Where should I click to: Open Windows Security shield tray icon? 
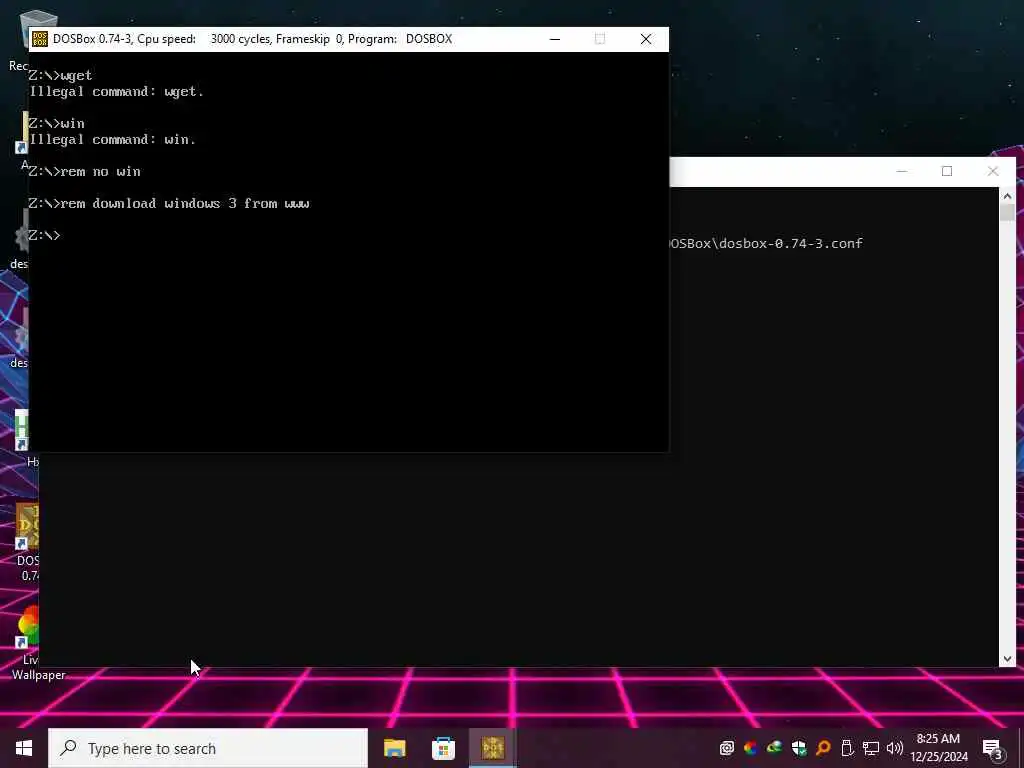coord(799,748)
